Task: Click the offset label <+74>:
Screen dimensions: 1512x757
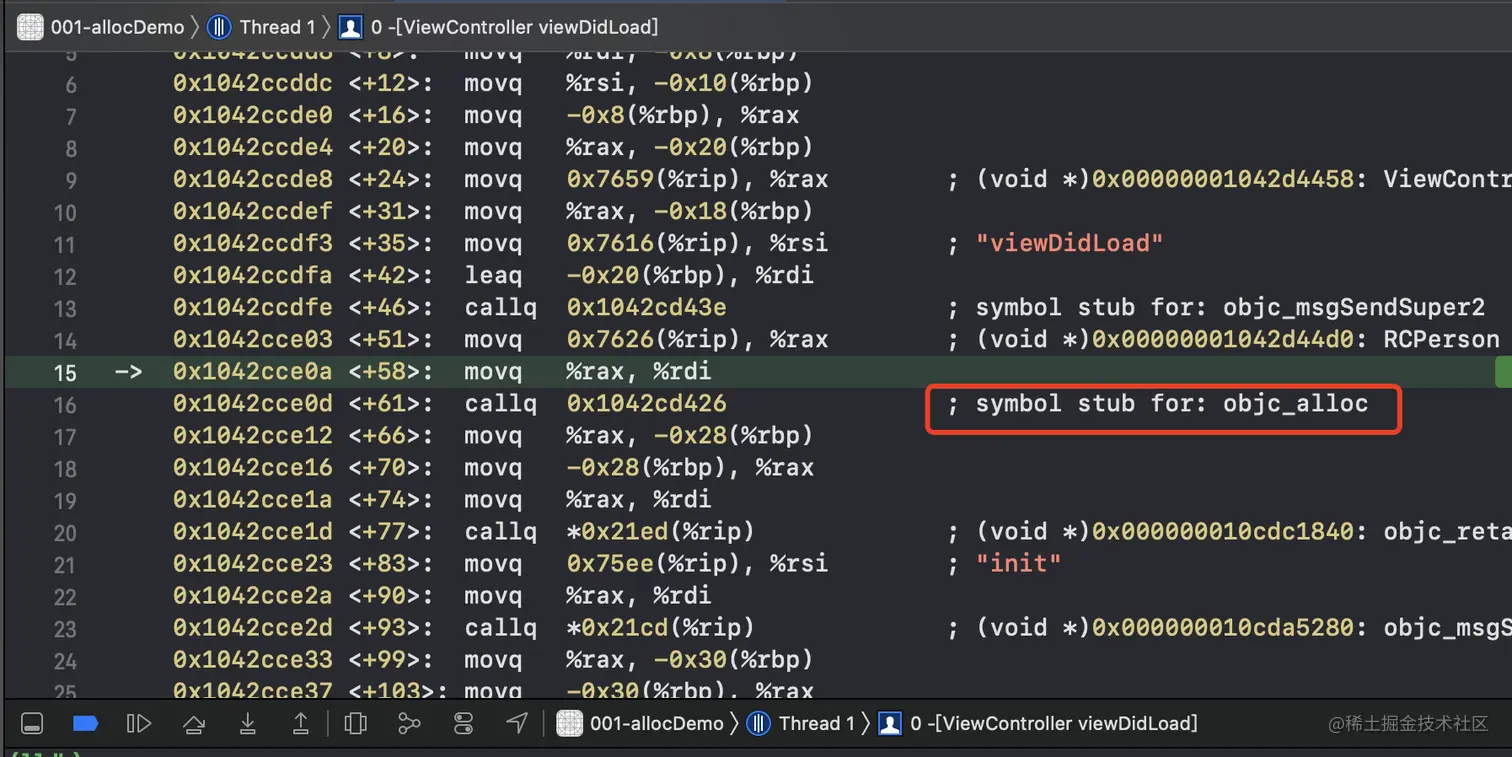Action: pos(391,500)
